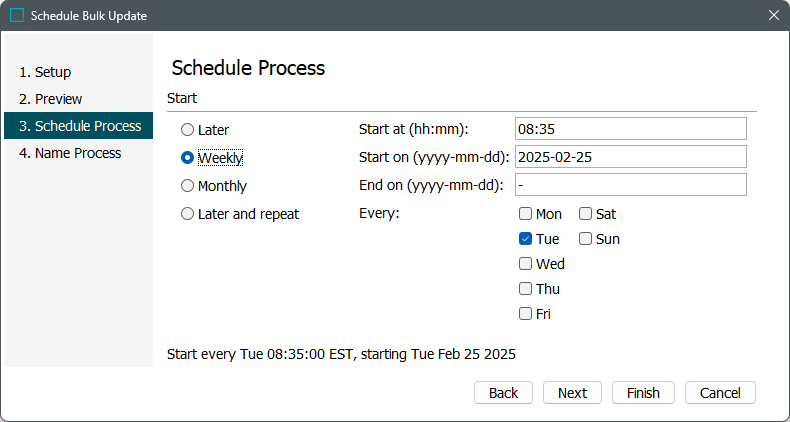Close the Schedule Bulk Update dialog
The height and width of the screenshot is (422, 790).
click(773, 15)
